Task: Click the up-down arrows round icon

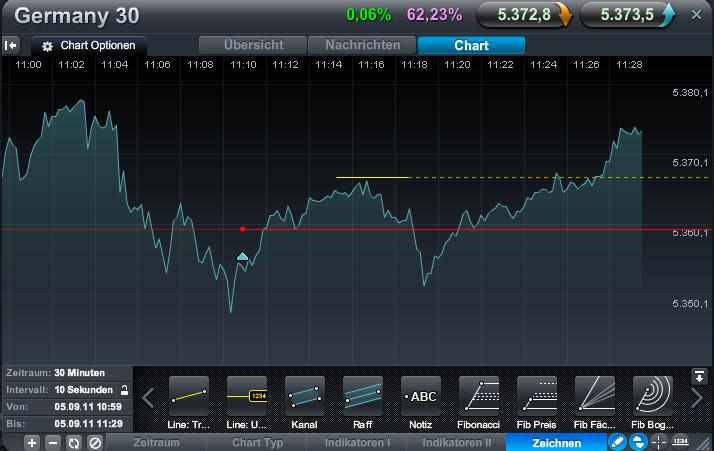Action: point(638,442)
